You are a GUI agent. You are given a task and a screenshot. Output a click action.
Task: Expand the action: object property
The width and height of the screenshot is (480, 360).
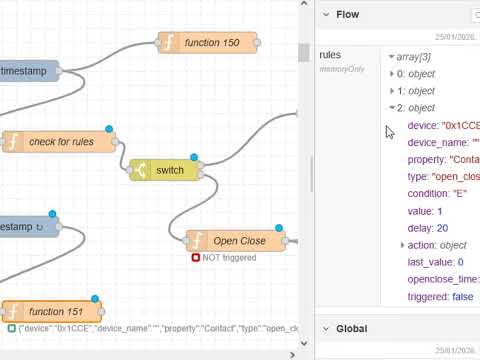pos(402,245)
